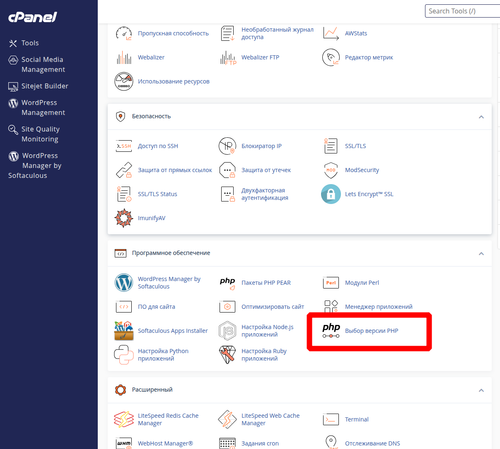This screenshot has height=449, width=500.
Task: Open the Настройка Python приложений icon
Action: [124, 355]
